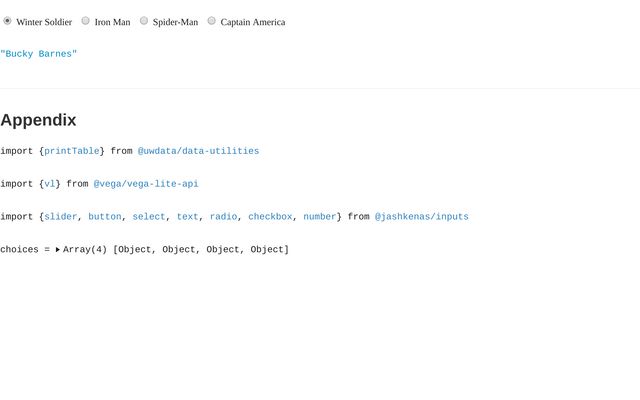Expand the choices Array(4) disclosure triangle

click(x=58, y=249)
